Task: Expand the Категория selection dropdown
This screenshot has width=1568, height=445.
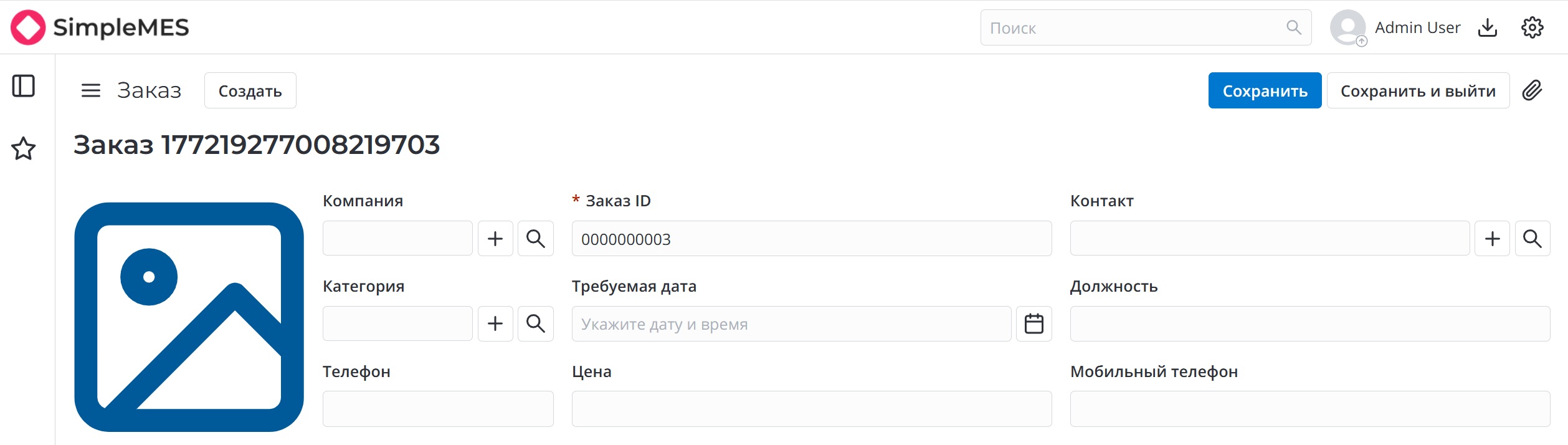Action: coord(397,323)
